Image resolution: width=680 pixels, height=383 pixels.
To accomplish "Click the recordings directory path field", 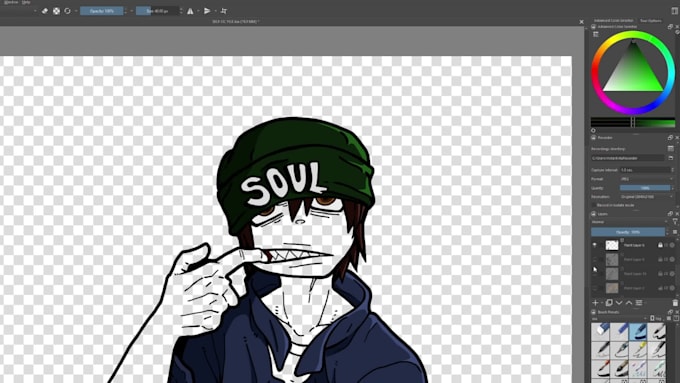I will click(x=628, y=158).
